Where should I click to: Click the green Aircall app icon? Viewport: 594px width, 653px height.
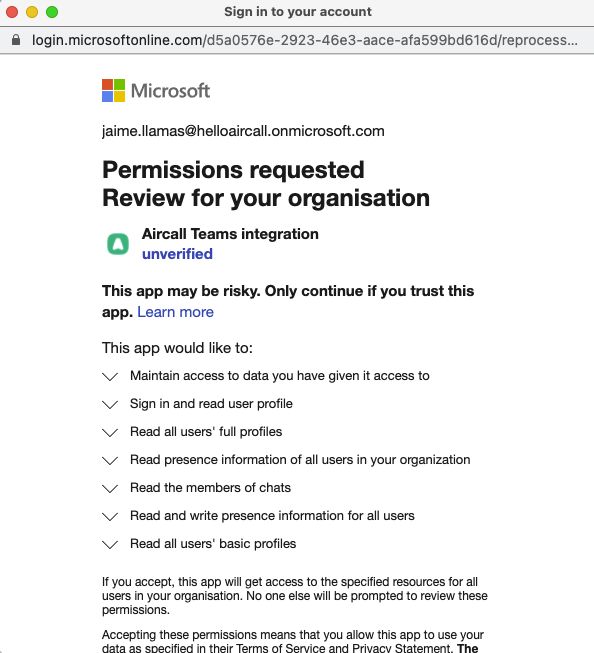pyautogui.click(x=118, y=244)
